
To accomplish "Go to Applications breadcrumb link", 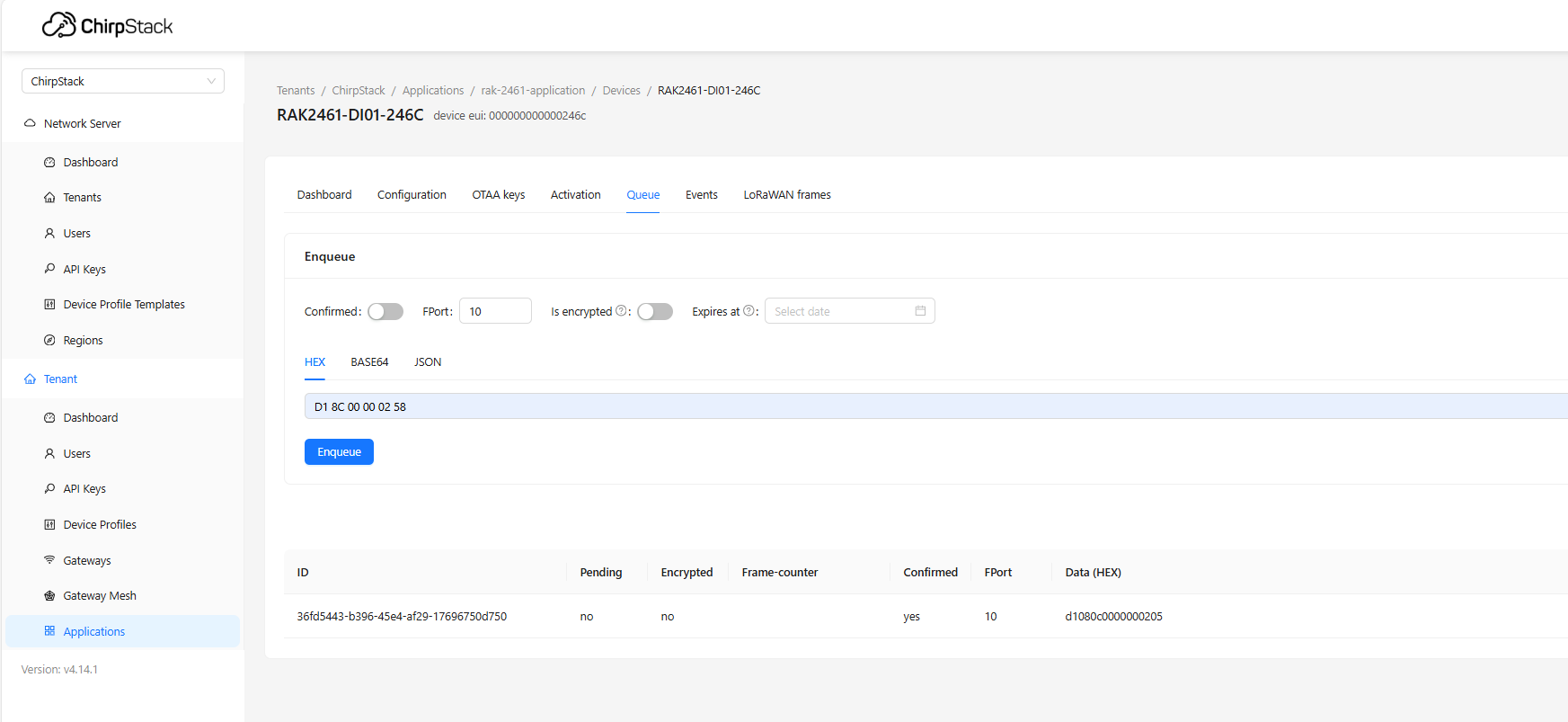I will click(x=433, y=91).
